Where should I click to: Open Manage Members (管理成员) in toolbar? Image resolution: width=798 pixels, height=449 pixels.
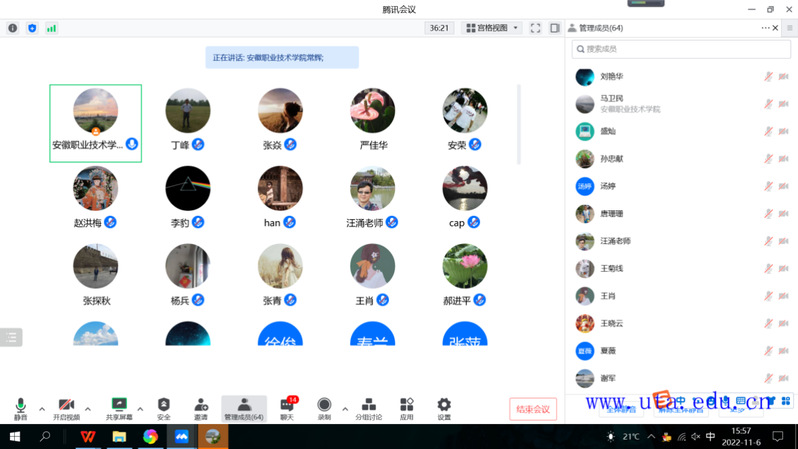pos(244,407)
